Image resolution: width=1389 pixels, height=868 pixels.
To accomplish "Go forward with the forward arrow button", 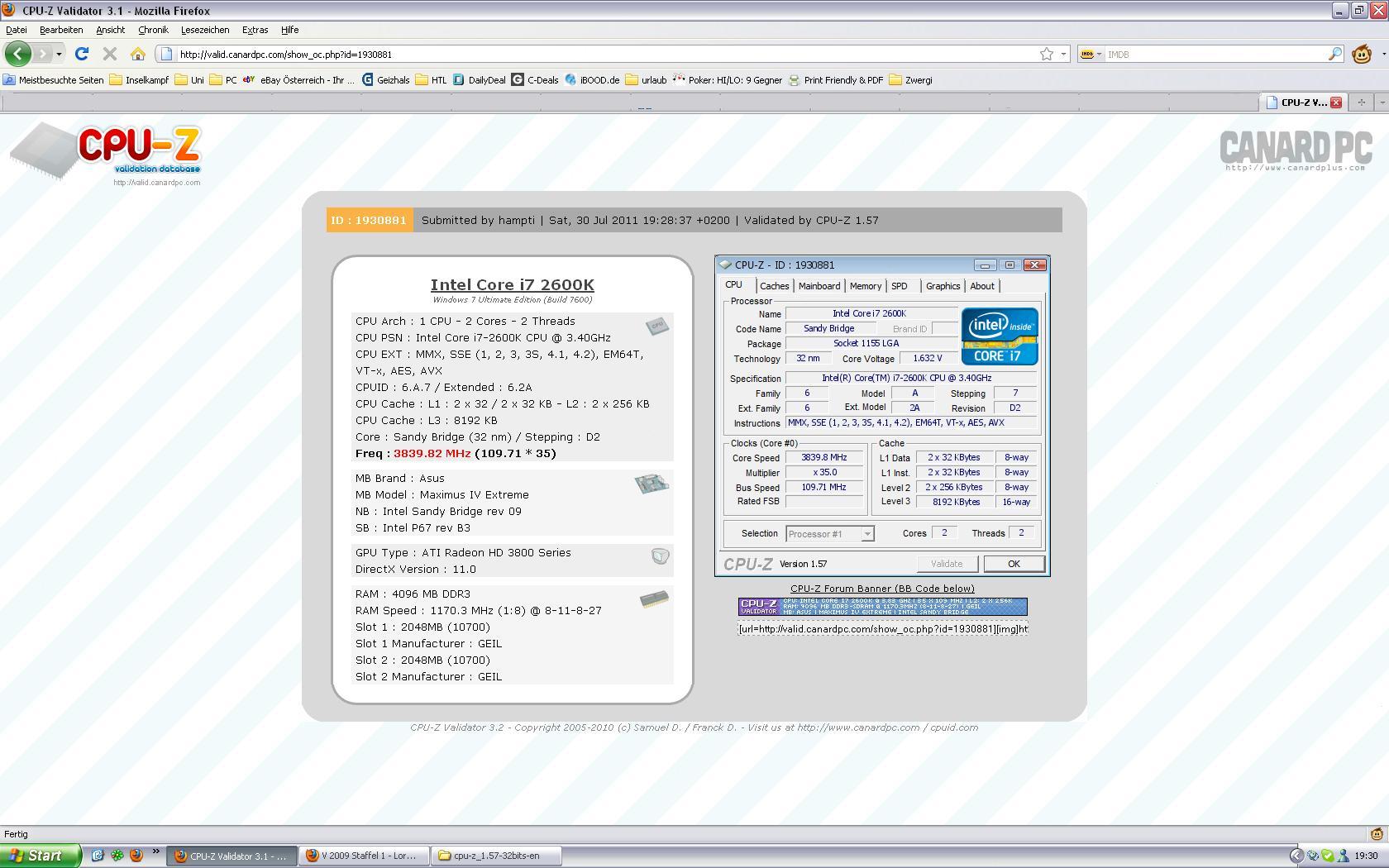I will (42, 54).
